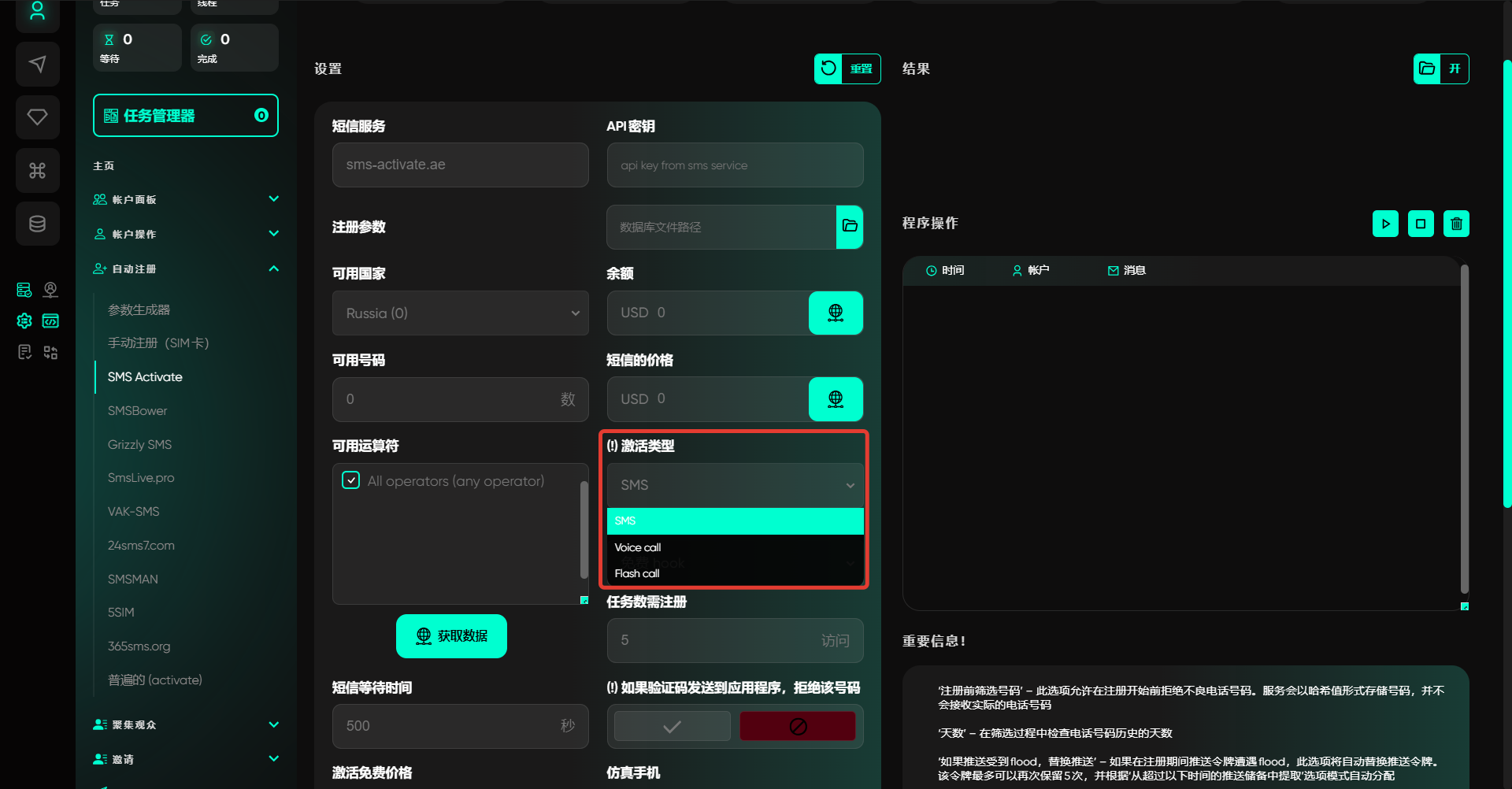Click the 获取数据 button

[451, 636]
